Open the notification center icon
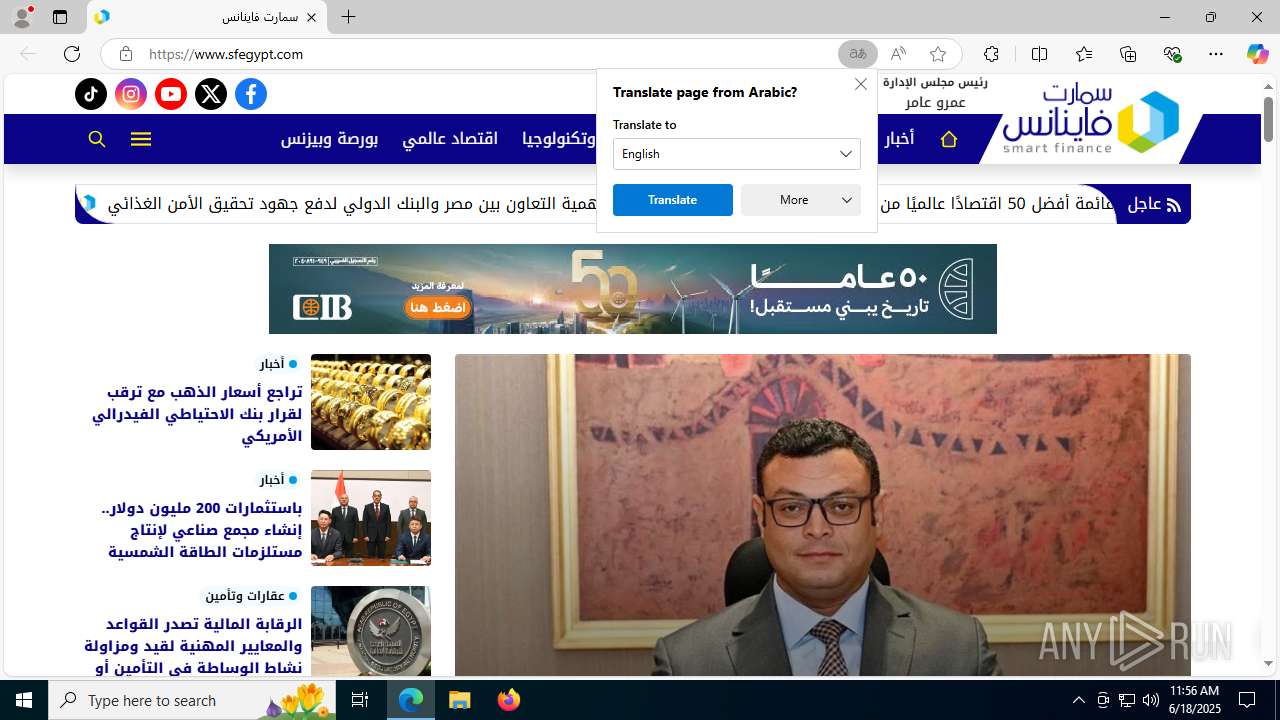1280x720 pixels. click(1247, 700)
